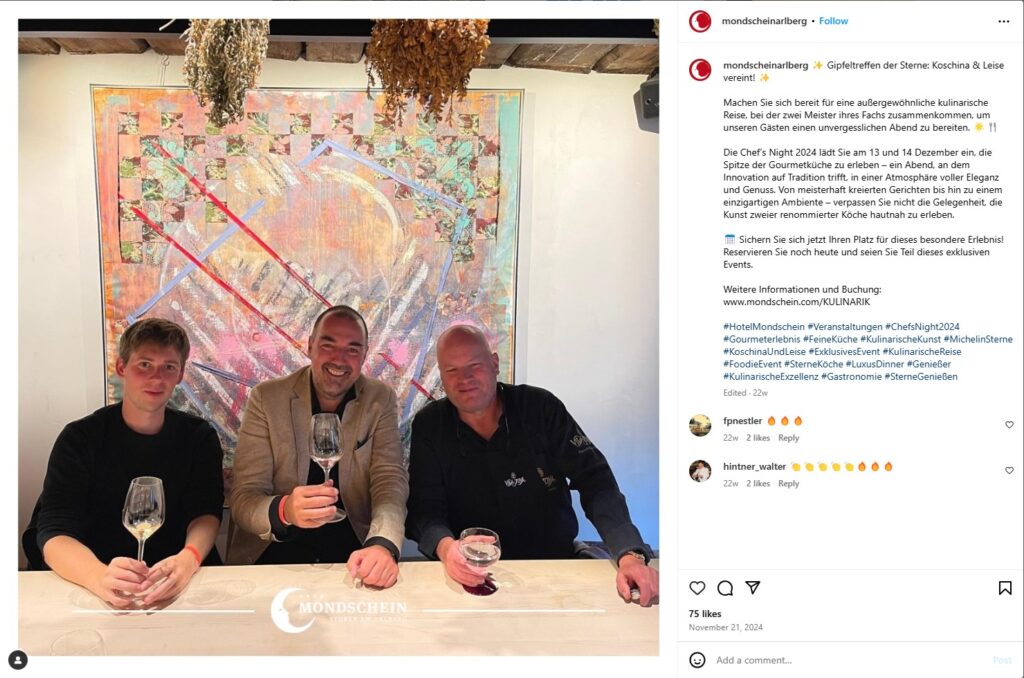
Task: Open hintner_walter's avatar thumbnail
Action: (x=700, y=471)
